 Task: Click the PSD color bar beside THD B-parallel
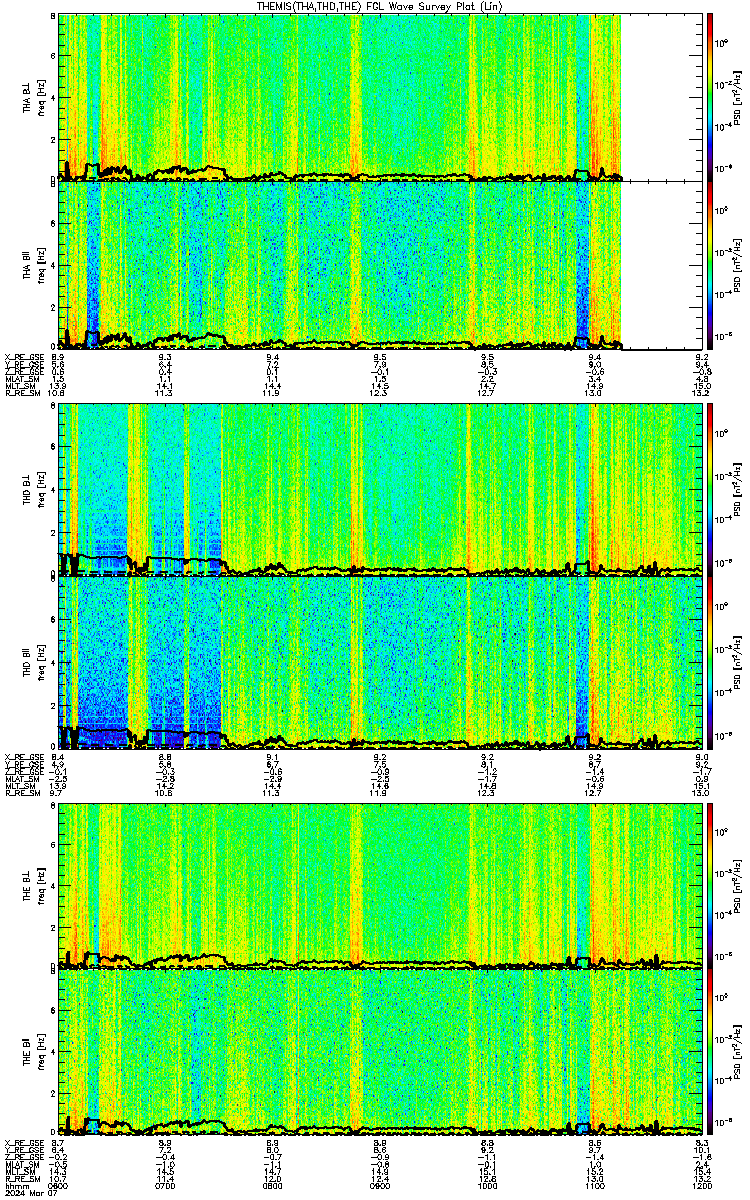tap(710, 662)
